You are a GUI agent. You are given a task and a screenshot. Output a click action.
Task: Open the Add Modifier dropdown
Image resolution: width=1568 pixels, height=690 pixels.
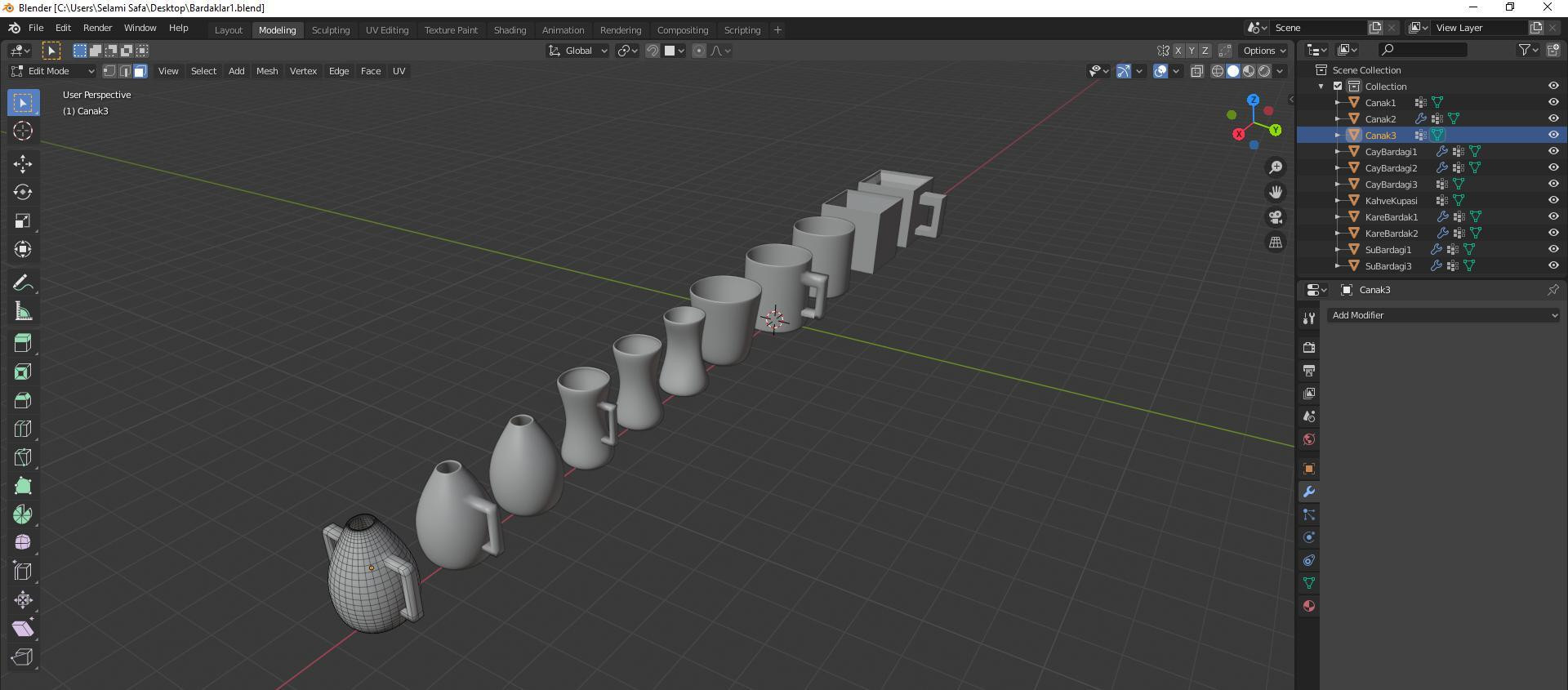[x=1443, y=315]
